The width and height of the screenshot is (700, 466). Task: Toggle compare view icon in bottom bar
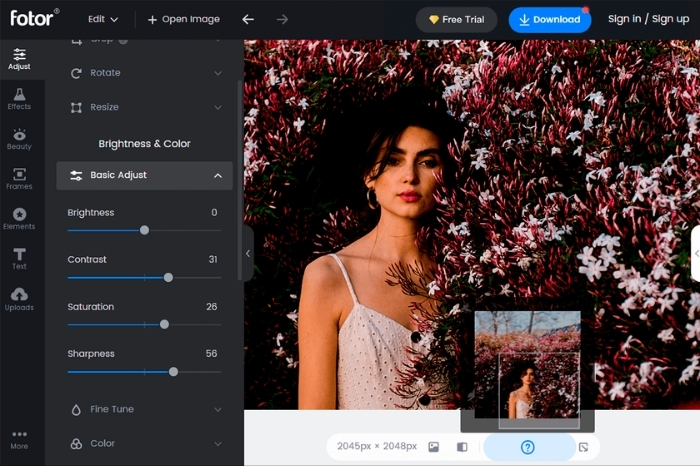(x=462, y=447)
